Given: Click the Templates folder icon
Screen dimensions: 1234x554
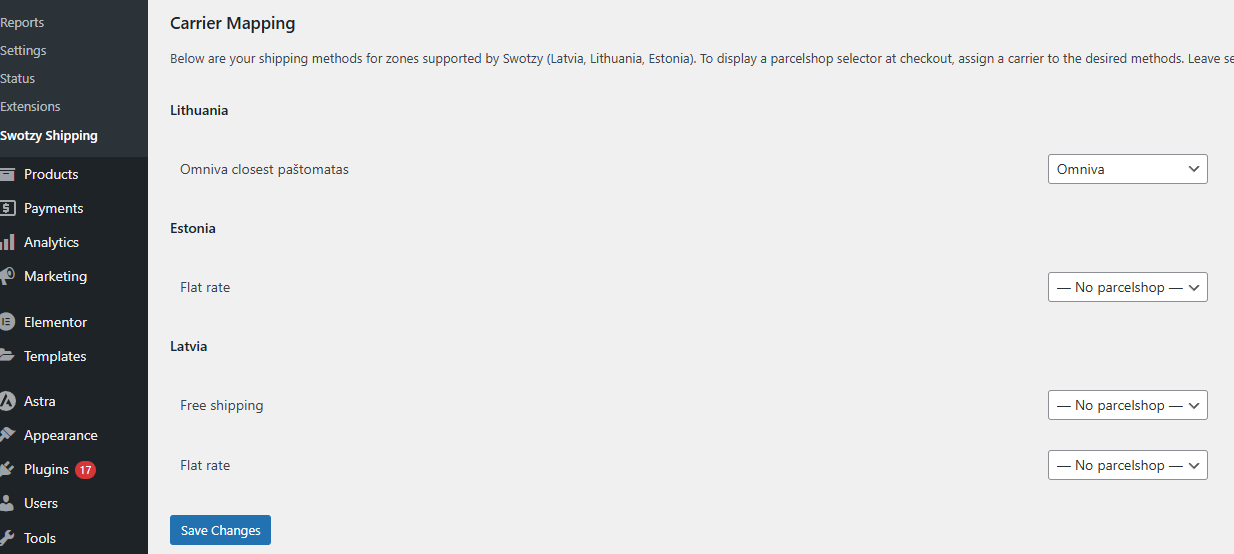Looking at the screenshot, I should 6,356.
